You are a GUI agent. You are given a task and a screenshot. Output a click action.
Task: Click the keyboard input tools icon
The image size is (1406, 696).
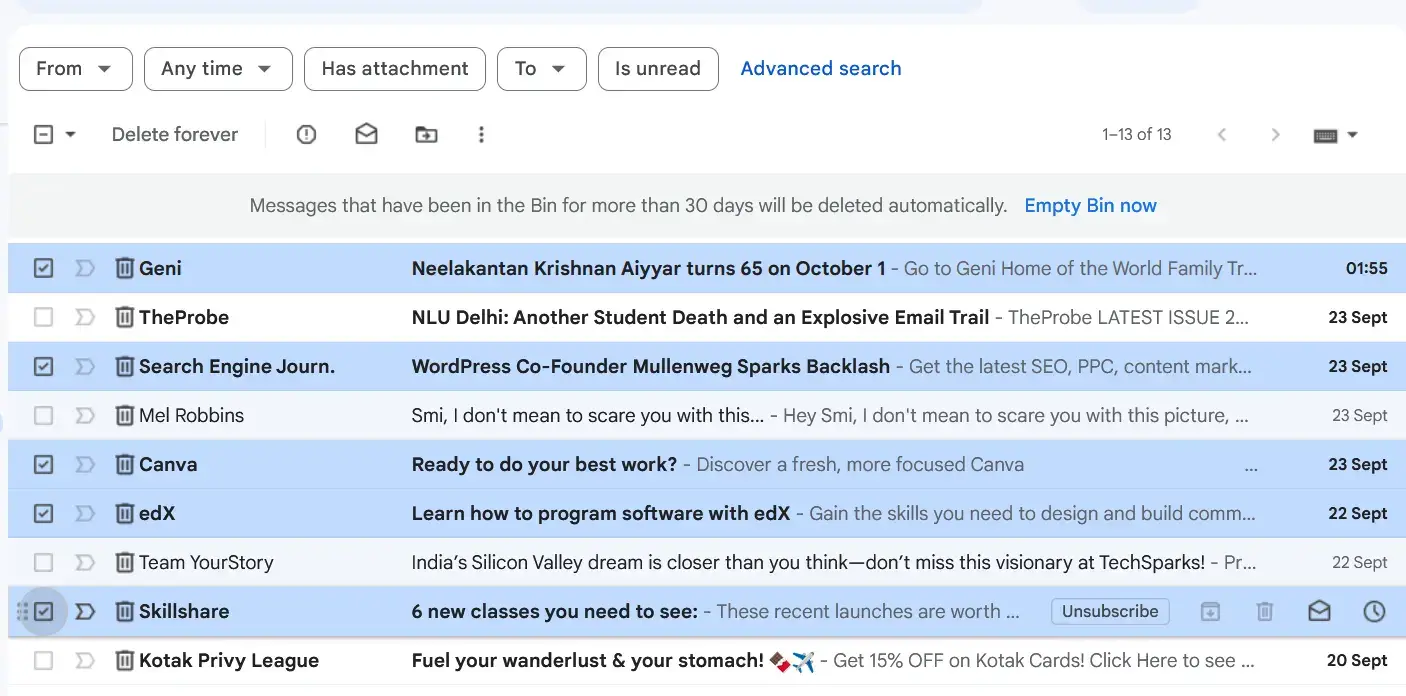tap(1326, 136)
